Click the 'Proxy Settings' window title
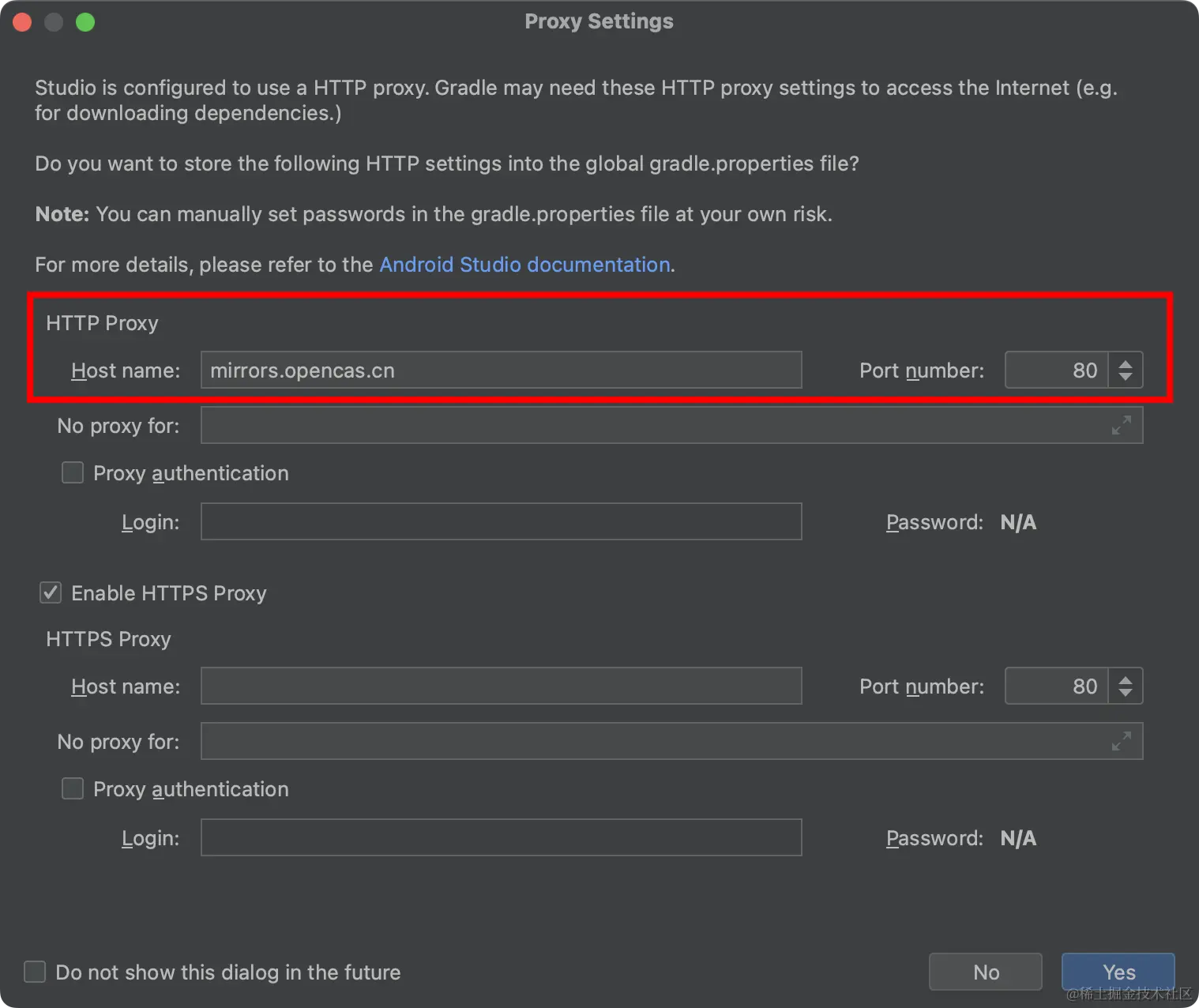Image resolution: width=1199 pixels, height=1008 pixels. click(599, 21)
